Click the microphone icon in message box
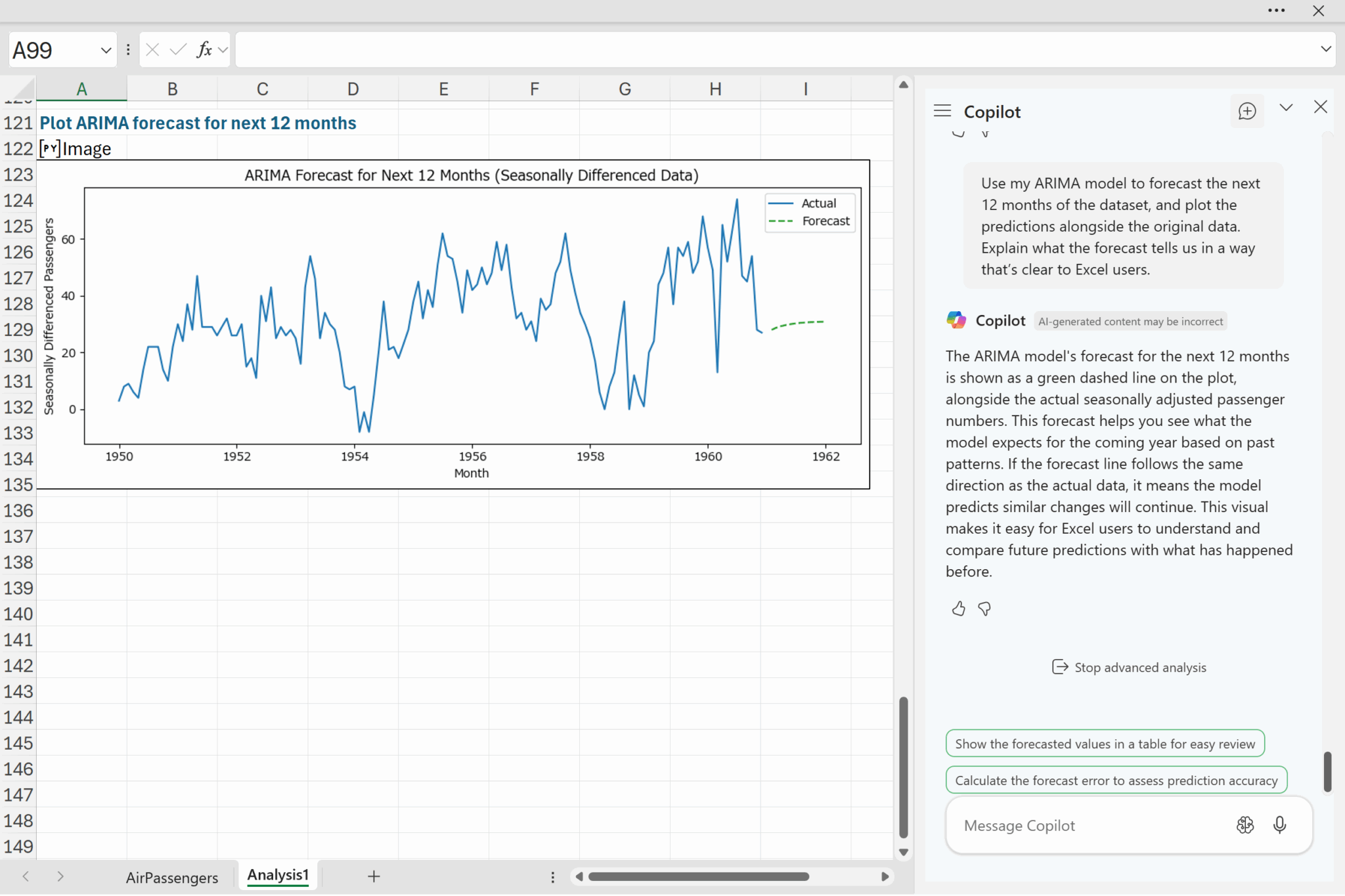This screenshot has width=1345, height=896. [x=1279, y=825]
